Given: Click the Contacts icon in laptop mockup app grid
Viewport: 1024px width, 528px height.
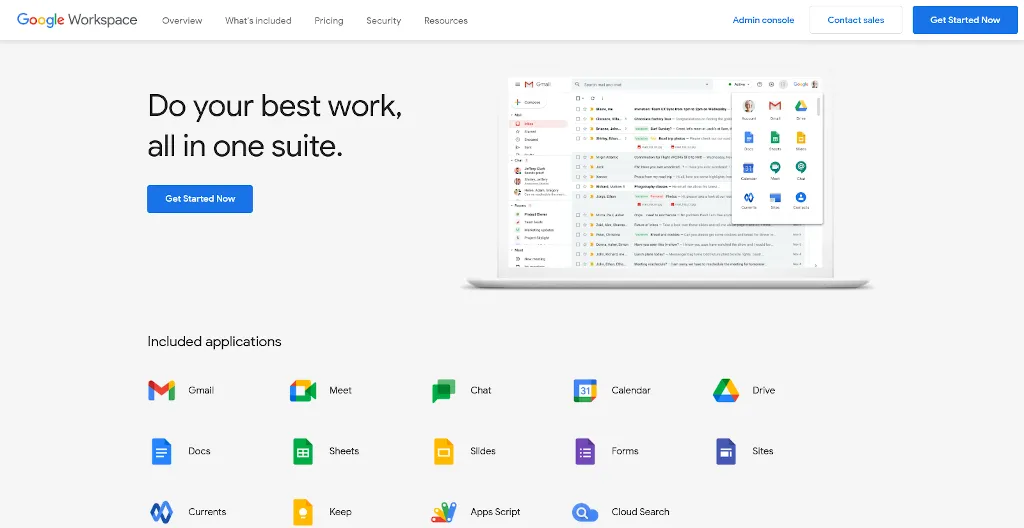Looking at the screenshot, I should tap(801, 197).
